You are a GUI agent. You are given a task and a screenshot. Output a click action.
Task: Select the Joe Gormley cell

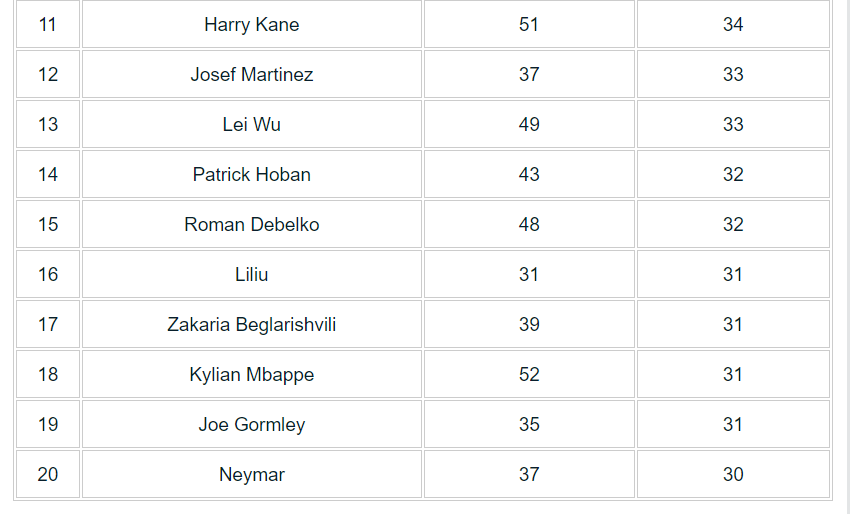[x=252, y=424]
